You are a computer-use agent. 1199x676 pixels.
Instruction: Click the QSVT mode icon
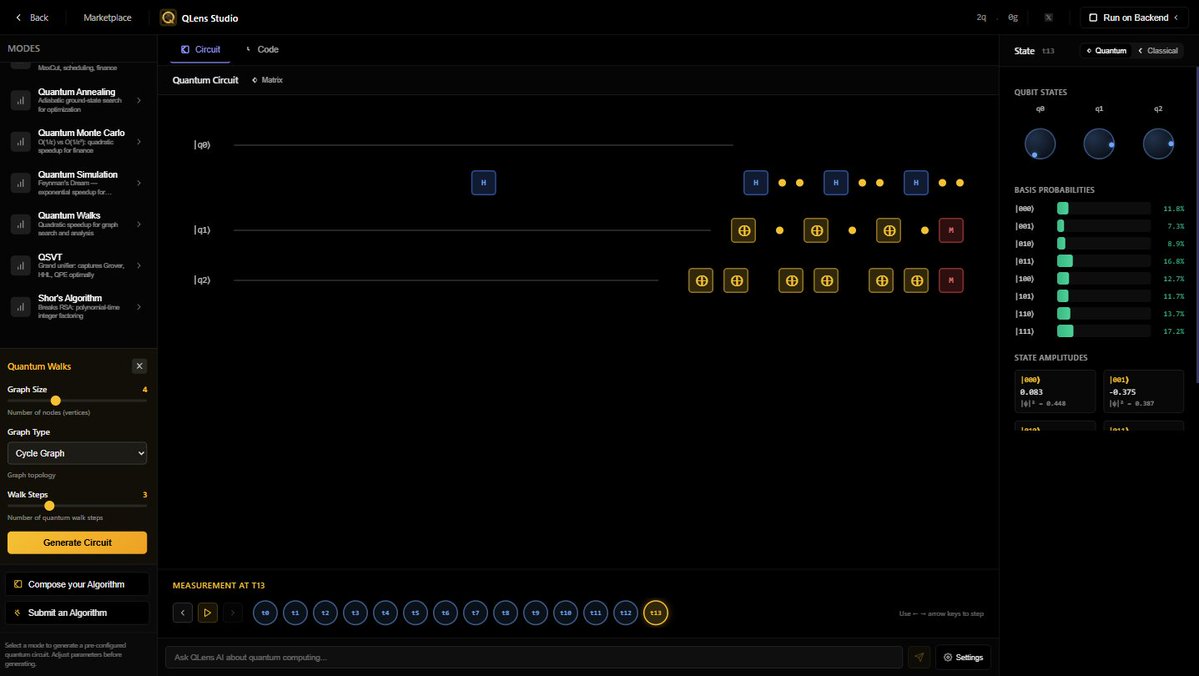(x=21, y=265)
